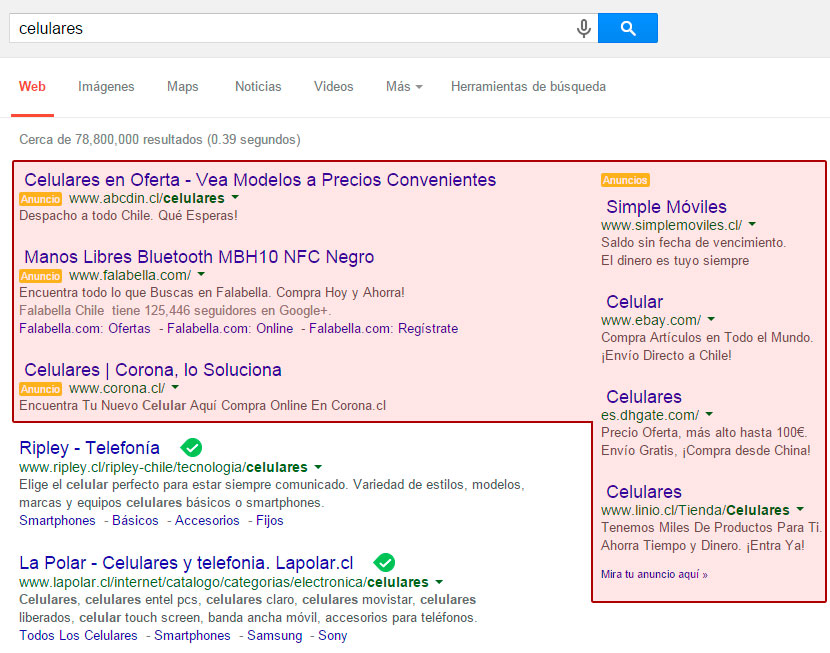Screen dimensions: 830x653
Task: Open dropdown arrow next to www.abcdin.cl/celulares
Action: (235, 198)
